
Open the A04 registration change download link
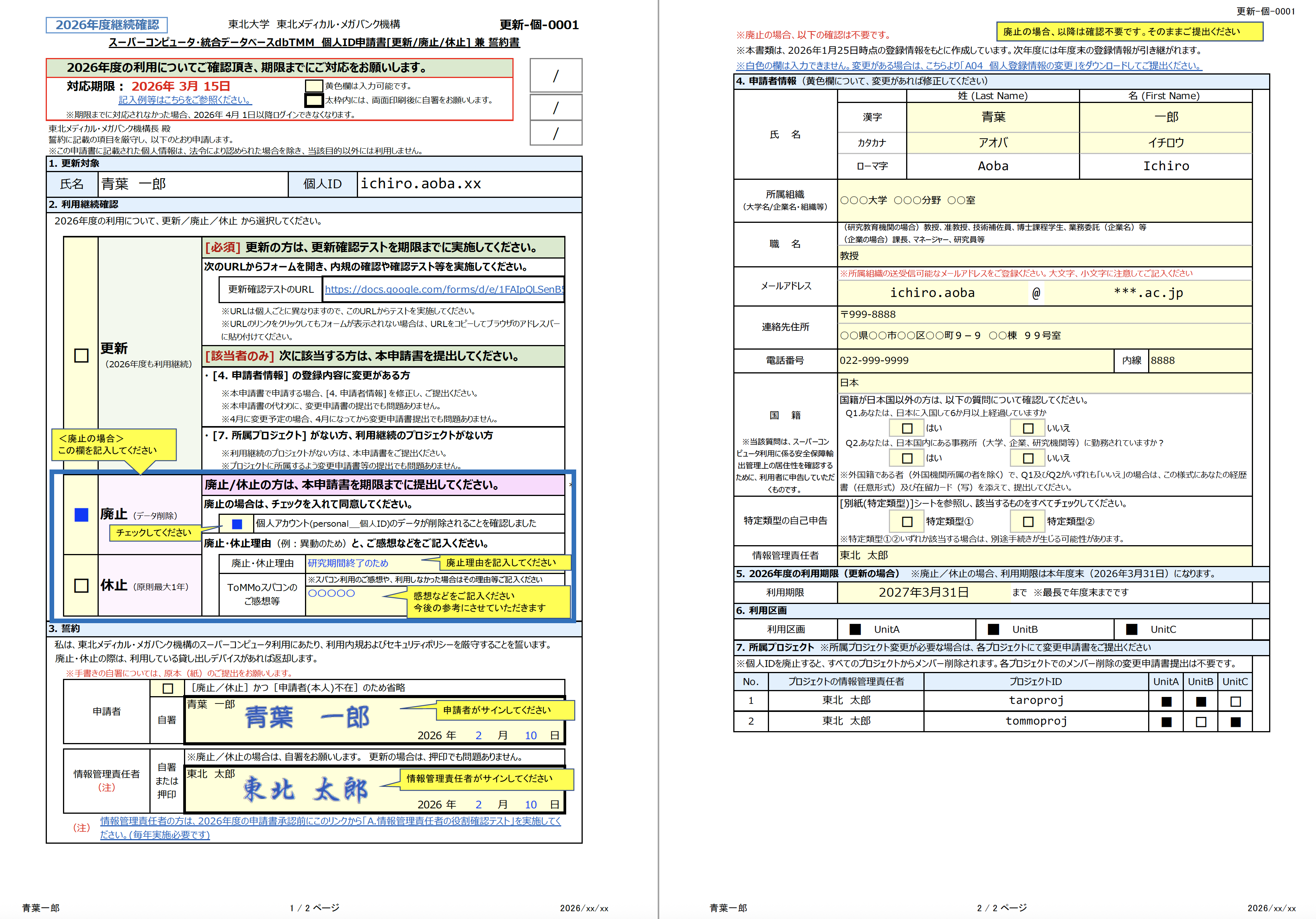[969, 66]
